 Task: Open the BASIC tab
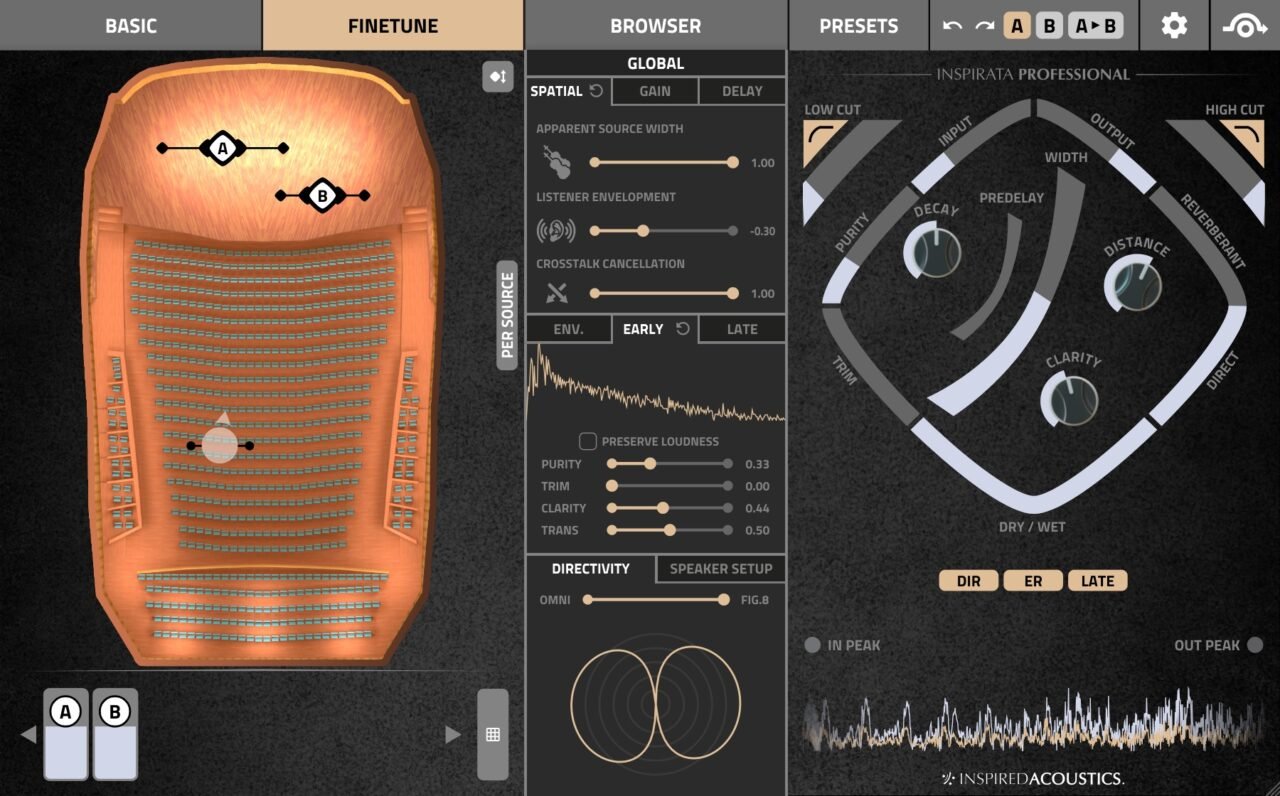click(x=131, y=26)
